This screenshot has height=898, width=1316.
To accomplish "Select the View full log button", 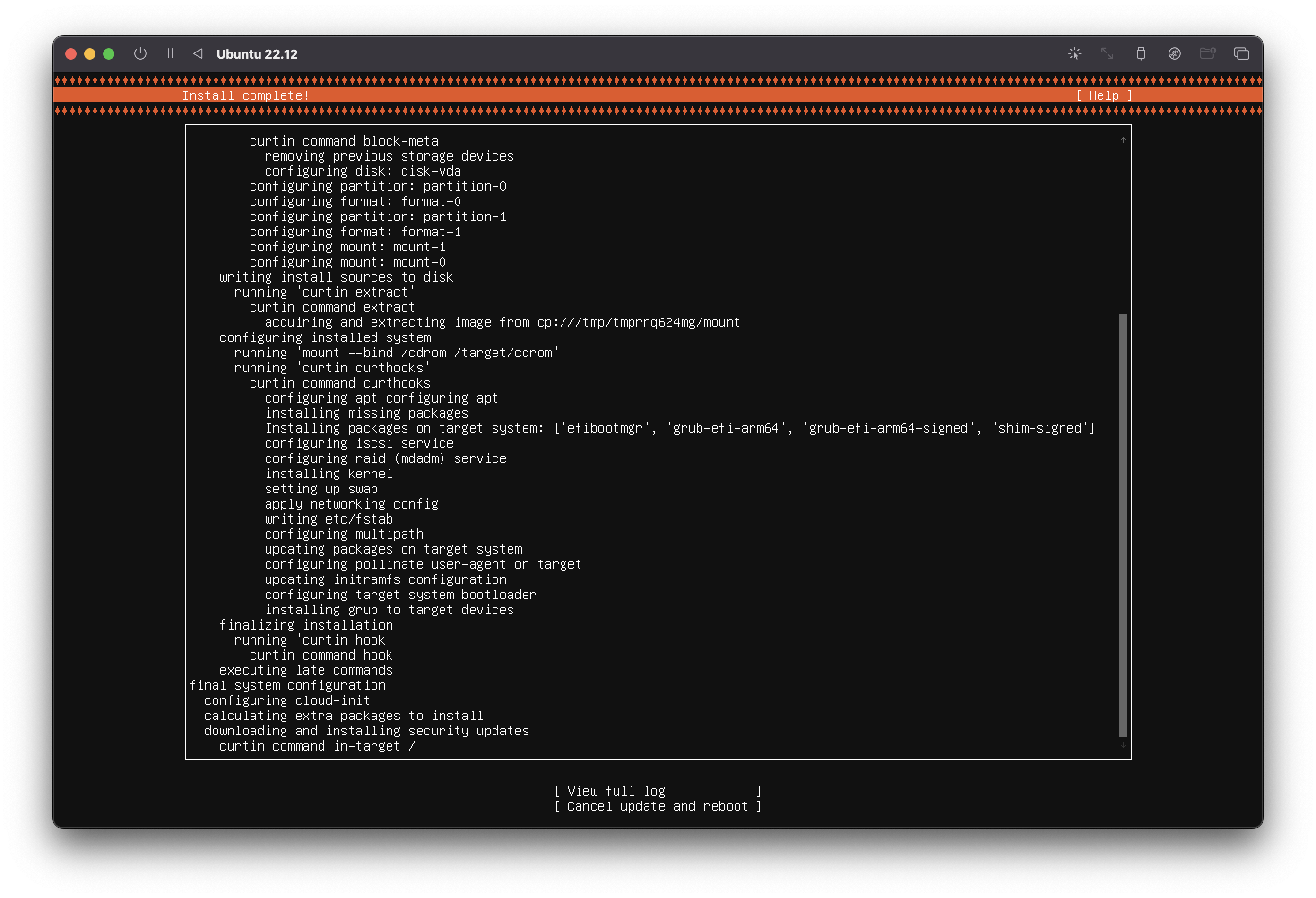I will tap(658, 791).
